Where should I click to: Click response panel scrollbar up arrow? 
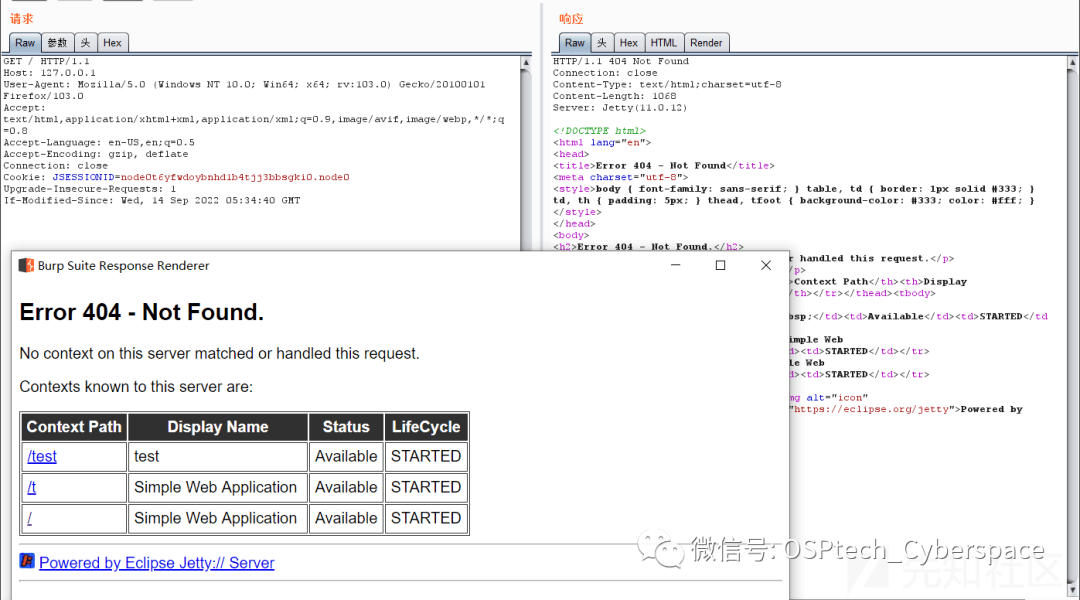(1072, 62)
